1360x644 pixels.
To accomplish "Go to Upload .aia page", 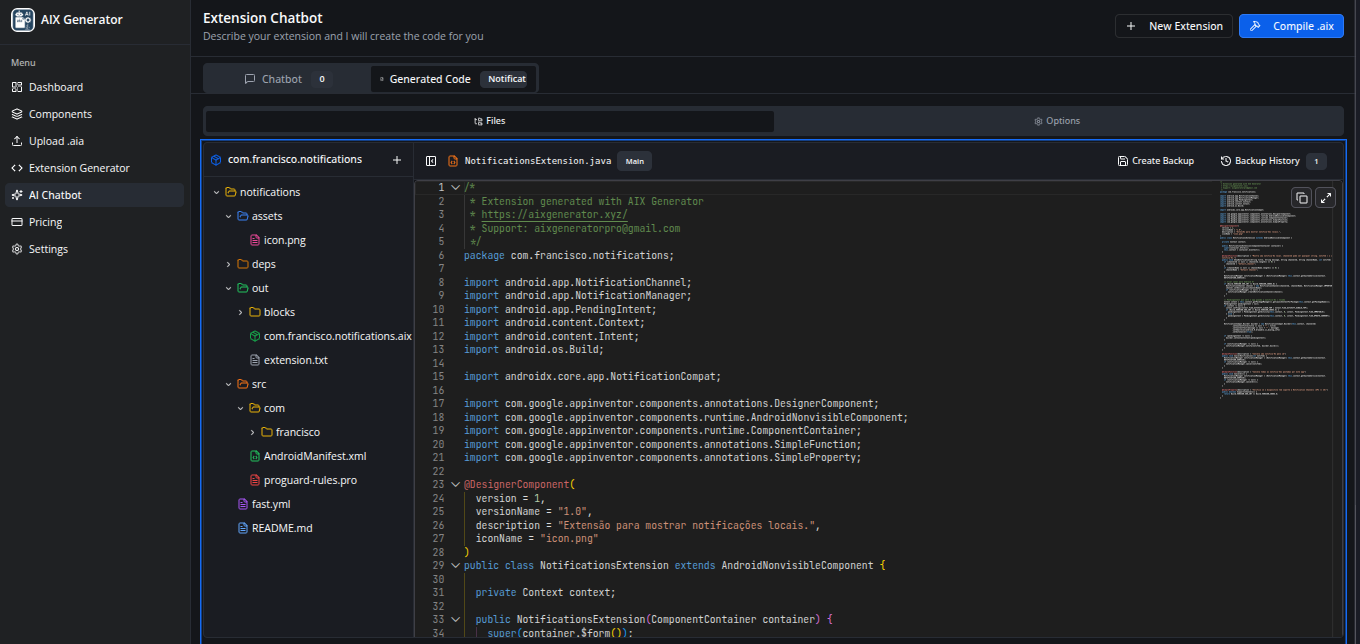I will point(56,141).
